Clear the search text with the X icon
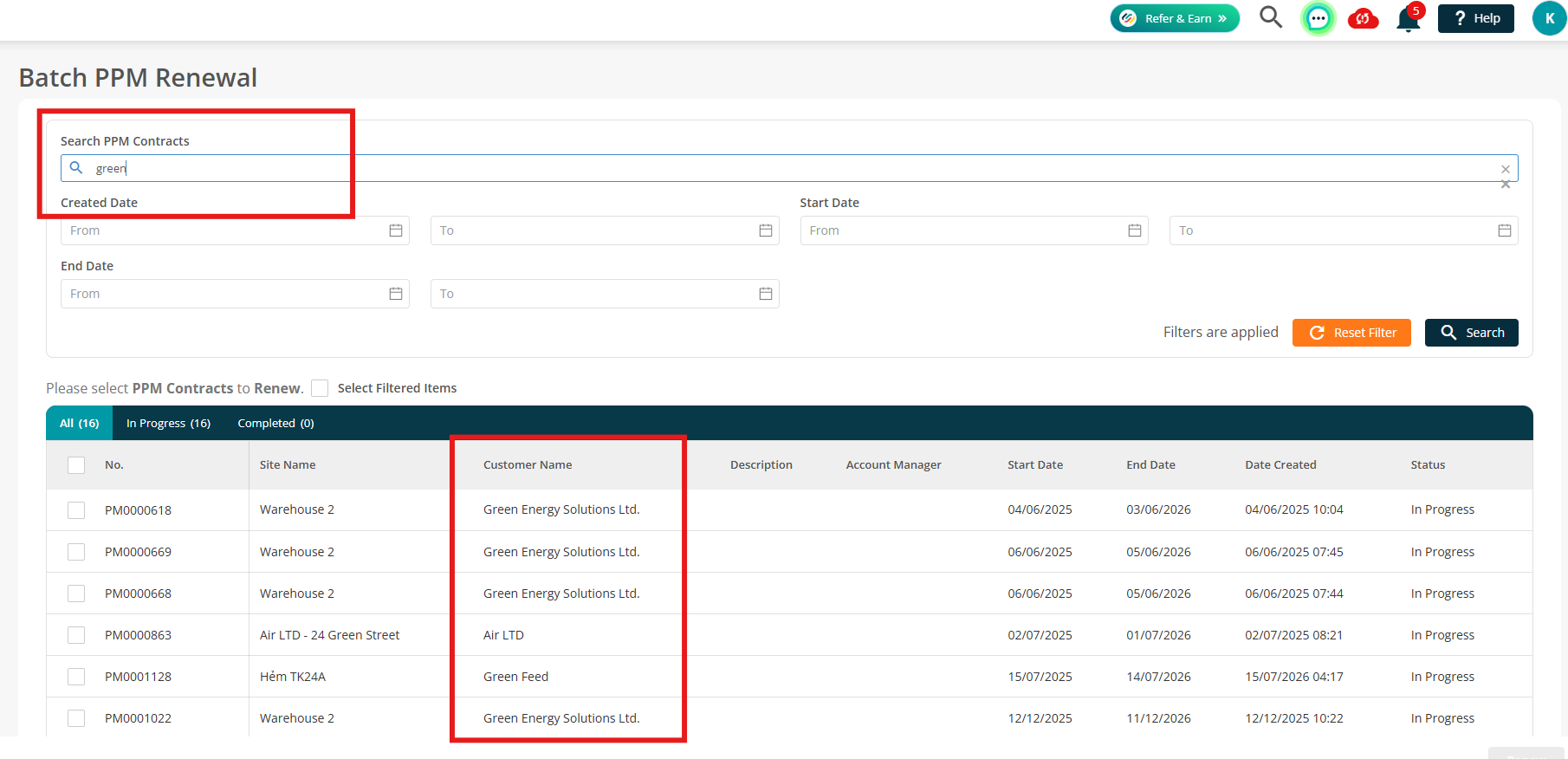Screen dimensions: 1568x759 (x=1505, y=169)
